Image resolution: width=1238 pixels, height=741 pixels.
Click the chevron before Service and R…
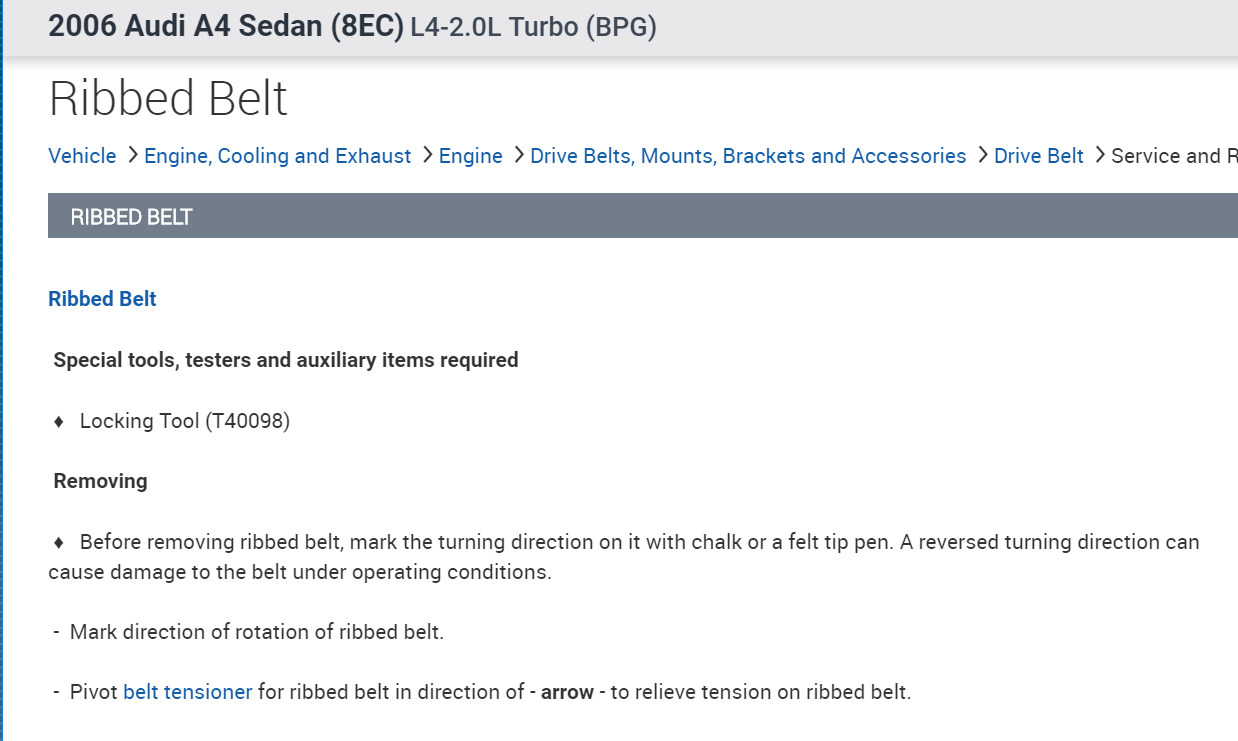[x=1100, y=156]
